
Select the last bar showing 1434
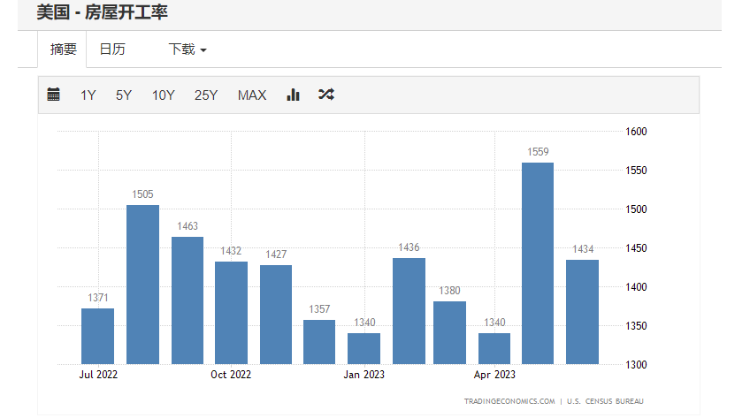click(582, 312)
